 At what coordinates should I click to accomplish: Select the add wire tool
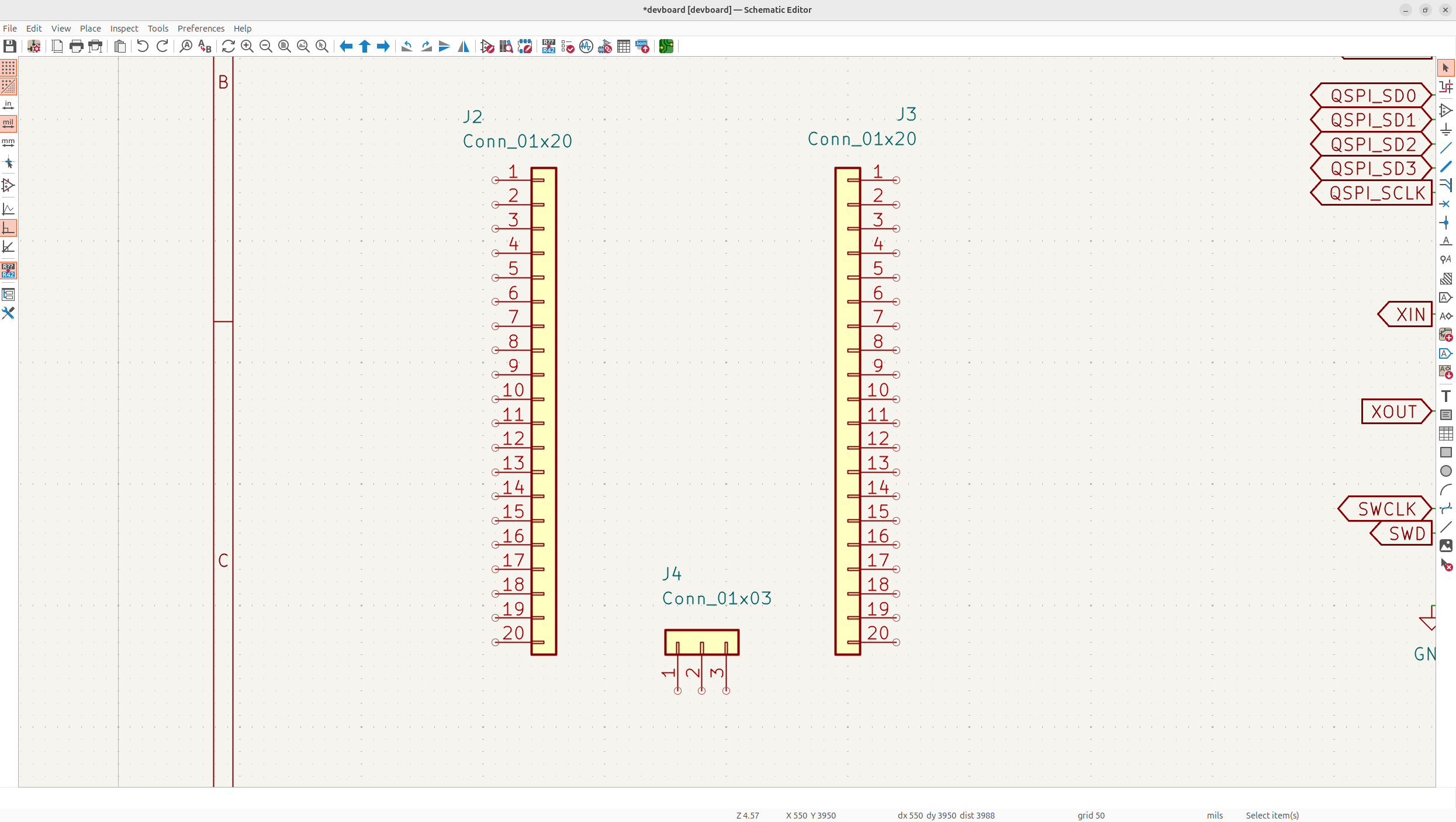1445,148
